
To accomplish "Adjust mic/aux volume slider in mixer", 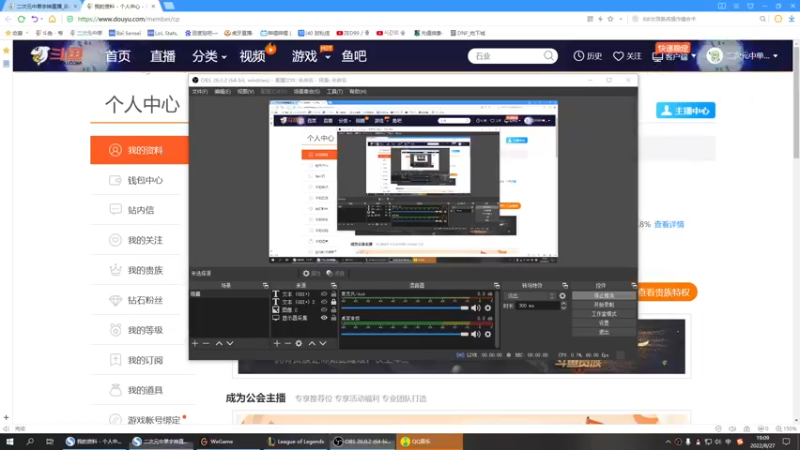I will 405,308.
